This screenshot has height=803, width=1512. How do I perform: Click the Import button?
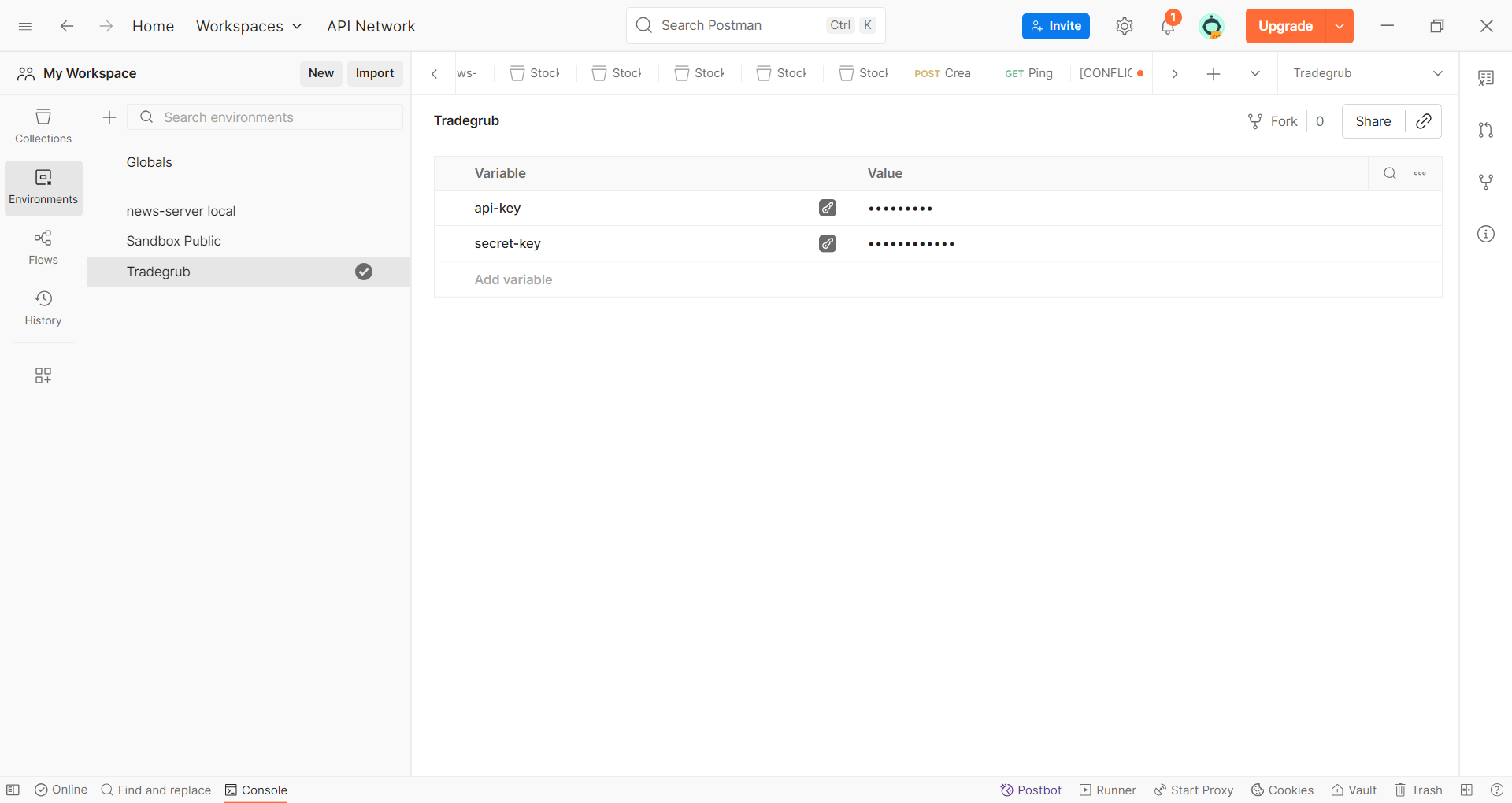(x=374, y=73)
